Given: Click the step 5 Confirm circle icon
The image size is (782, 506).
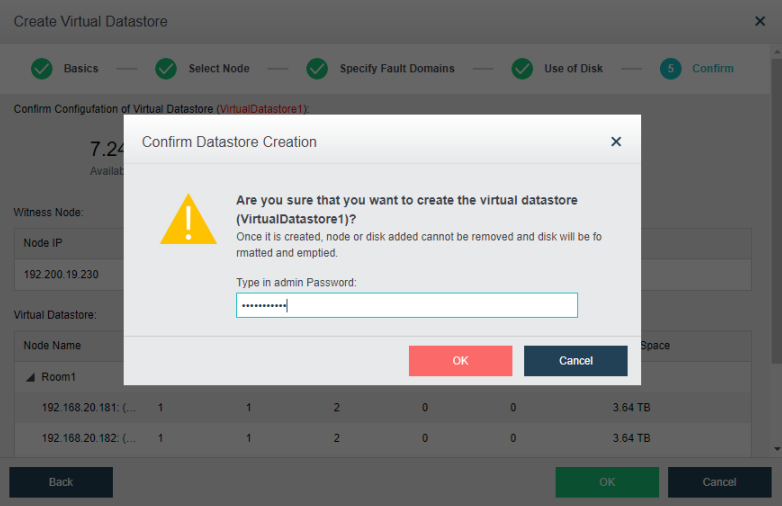Looking at the screenshot, I should 670,69.
